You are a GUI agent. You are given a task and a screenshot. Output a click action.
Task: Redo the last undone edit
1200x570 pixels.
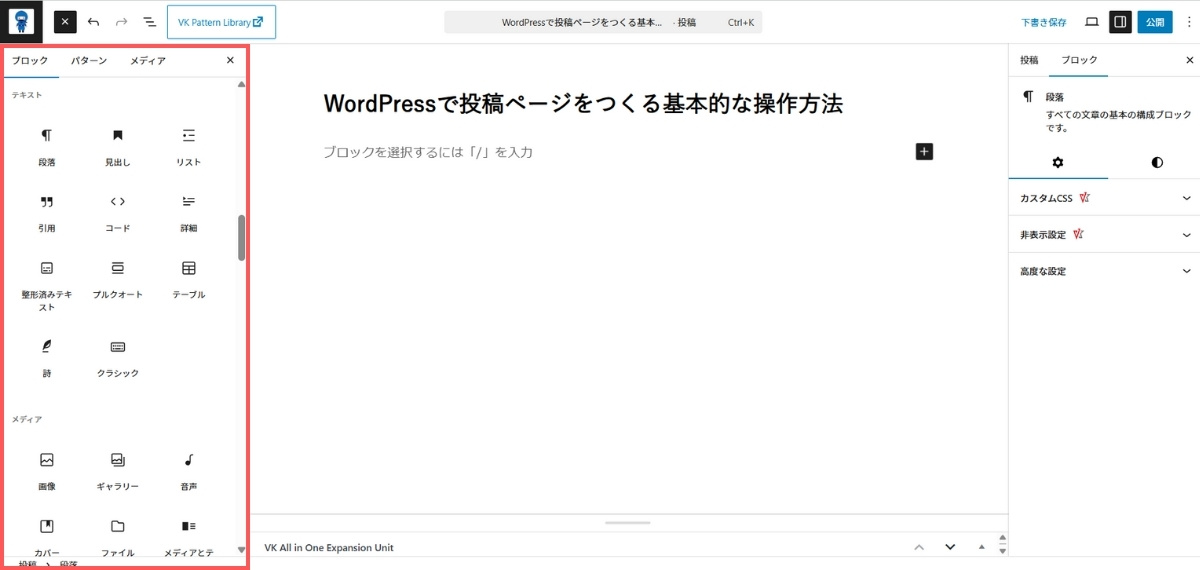121,21
